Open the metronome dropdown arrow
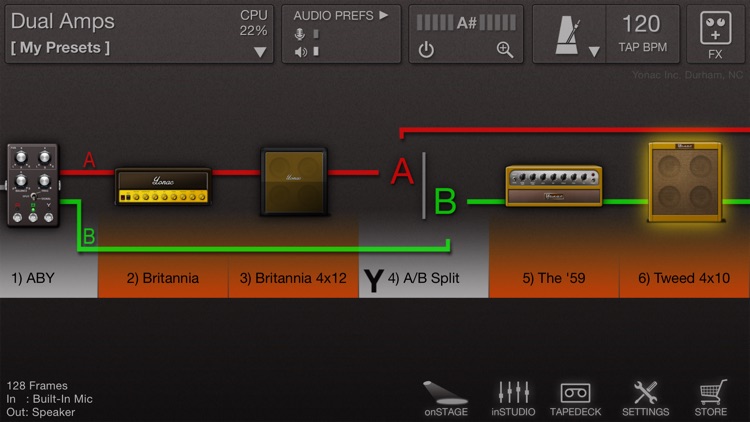Viewport: 750px width, 422px height. (594, 51)
